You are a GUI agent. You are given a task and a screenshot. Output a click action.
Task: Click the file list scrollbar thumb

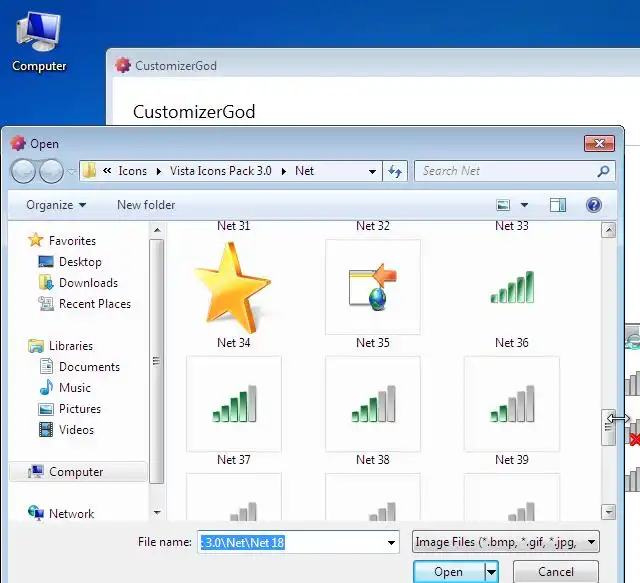coord(609,427)
